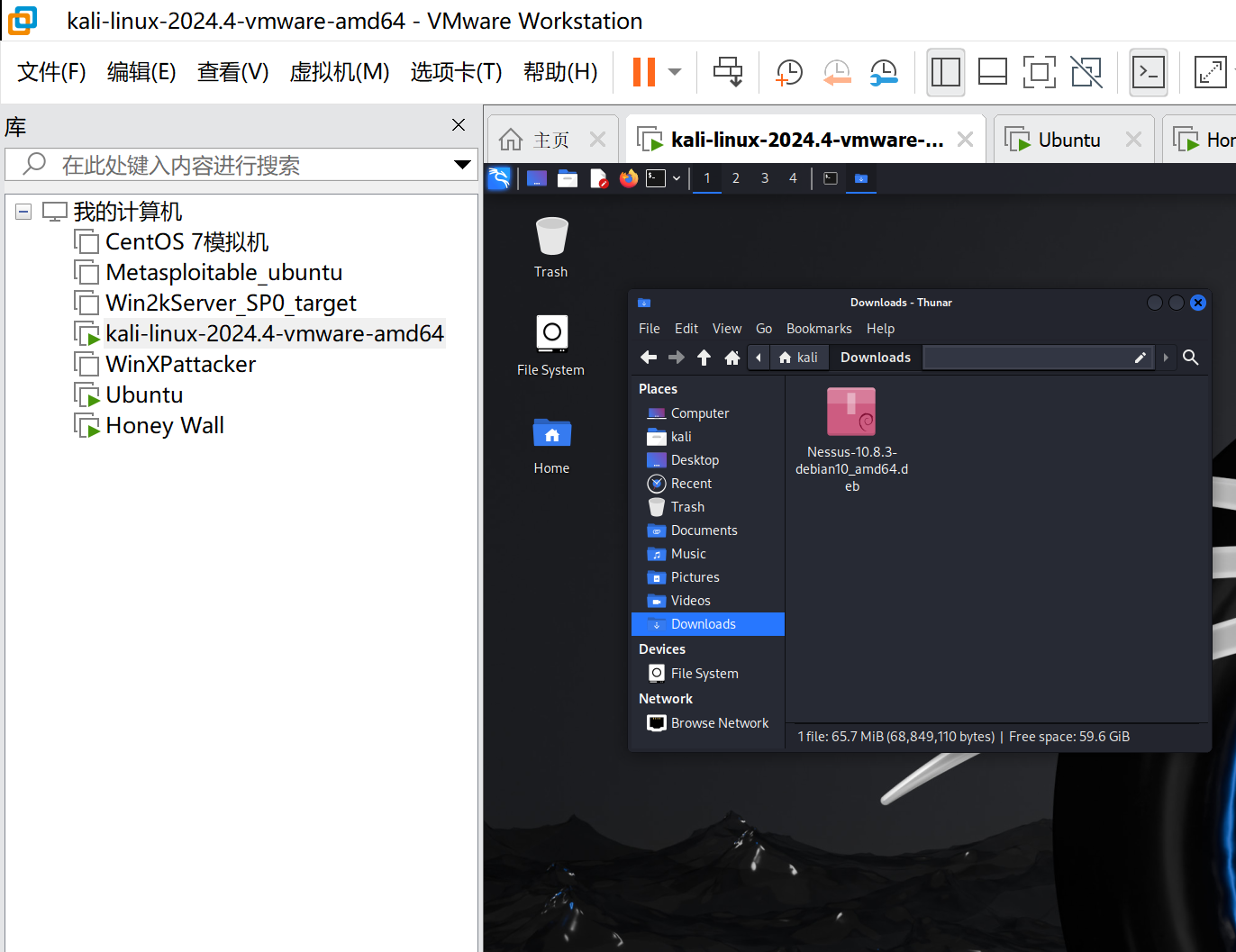Switch to workspace 3 in Kali panel
This screenshot has height=952, width=1236.
click(765, 178)
